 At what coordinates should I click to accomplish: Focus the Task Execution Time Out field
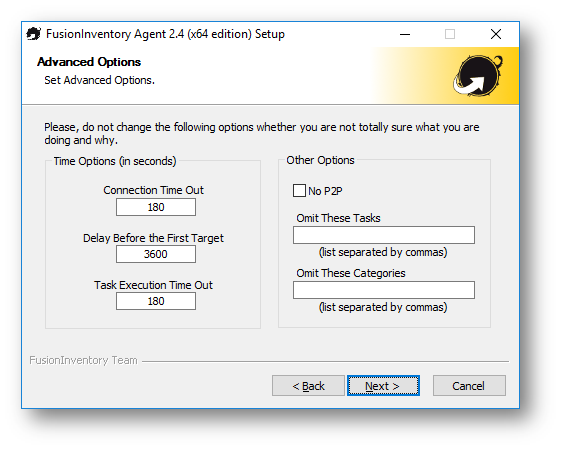point(156,301)
